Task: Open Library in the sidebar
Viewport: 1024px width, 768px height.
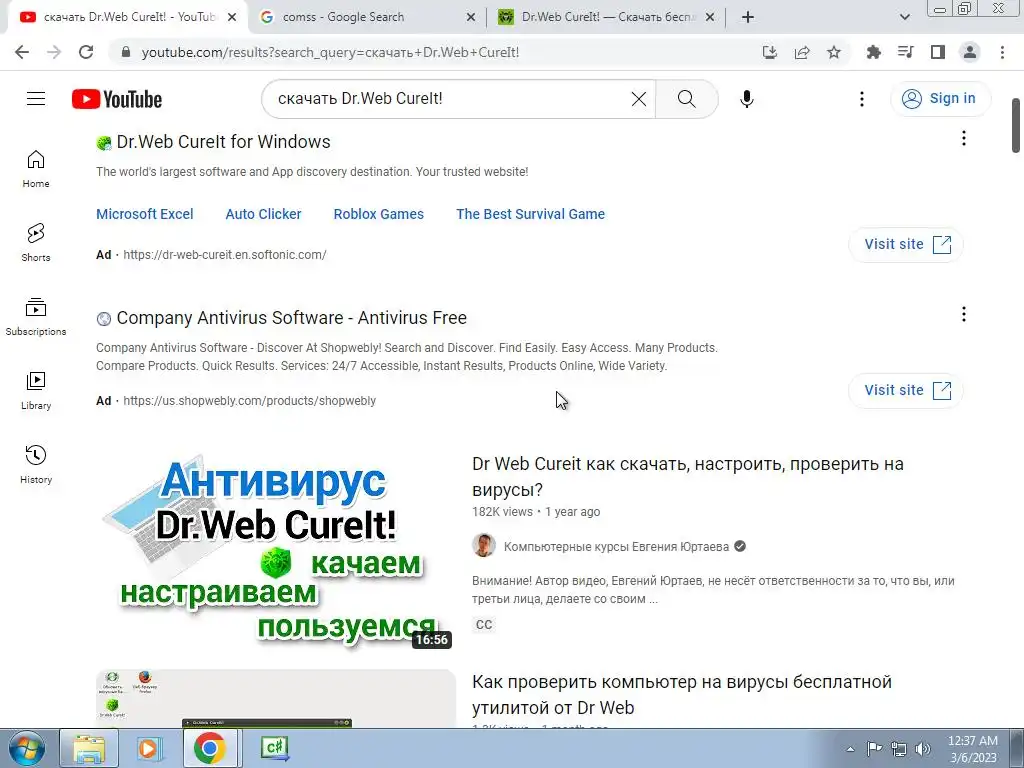Action: pos(36,391)
